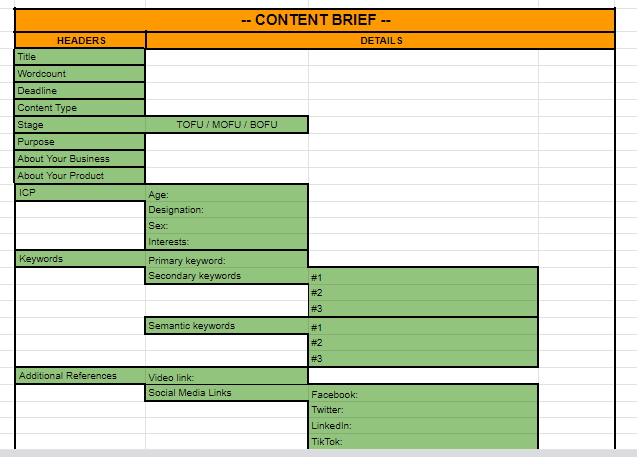Click the Secondary keywords cell

[x=226, y=276]
